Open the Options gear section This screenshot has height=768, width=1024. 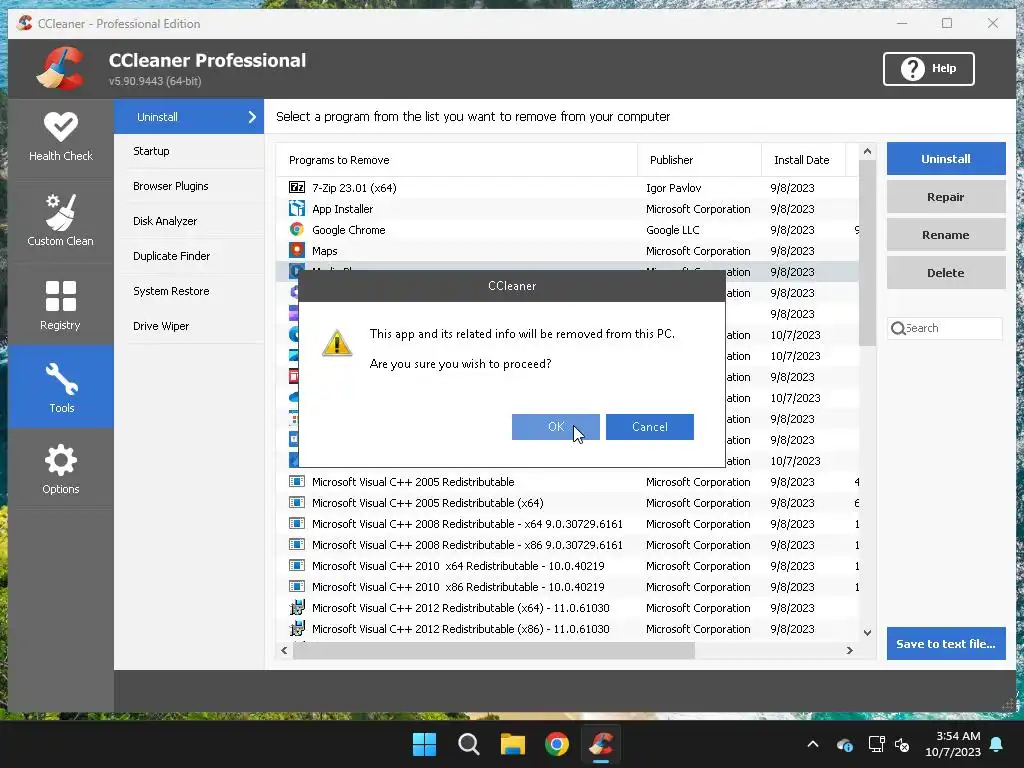tap(61, 469)
